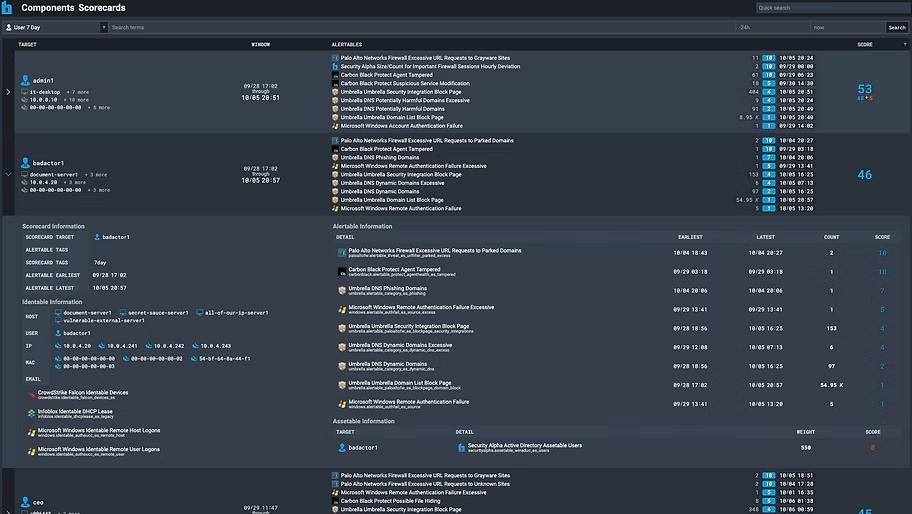Open the Components menu in header
Image resolution: width=912 pixels, height=514 pixels.
pos(46,8)
